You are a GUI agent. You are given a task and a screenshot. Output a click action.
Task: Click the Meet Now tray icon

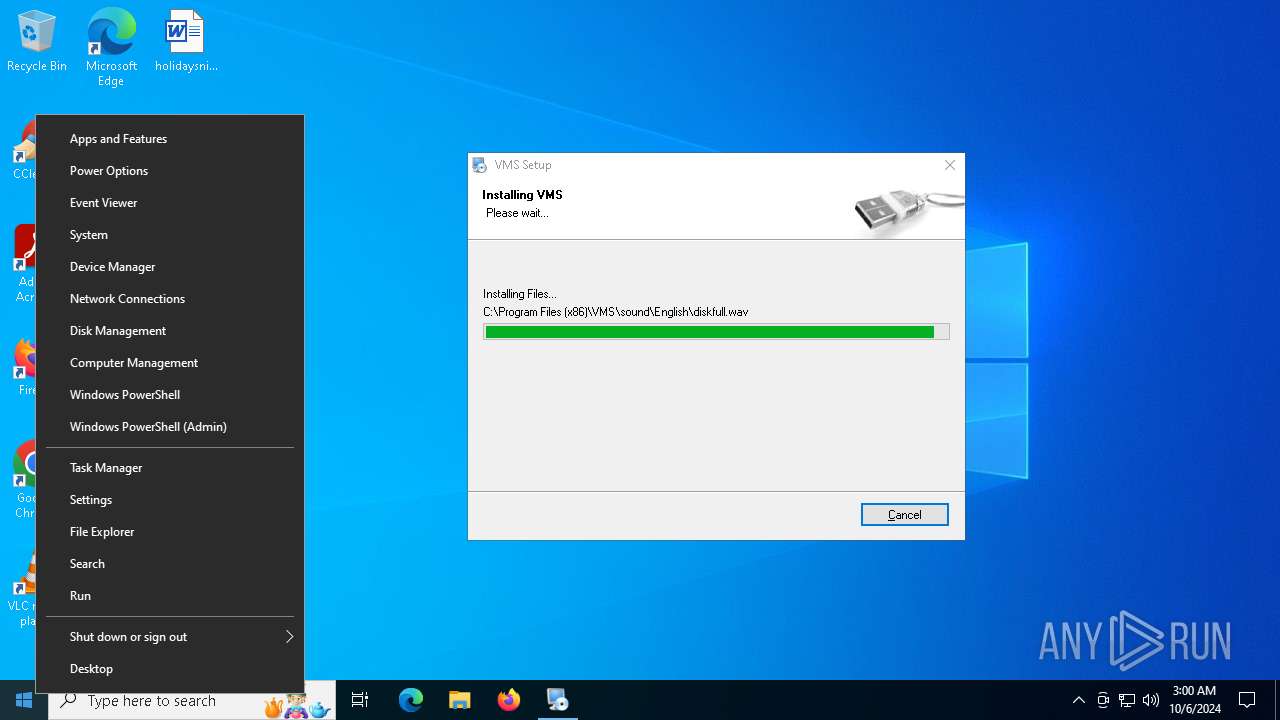click(x=1103, y=700)
